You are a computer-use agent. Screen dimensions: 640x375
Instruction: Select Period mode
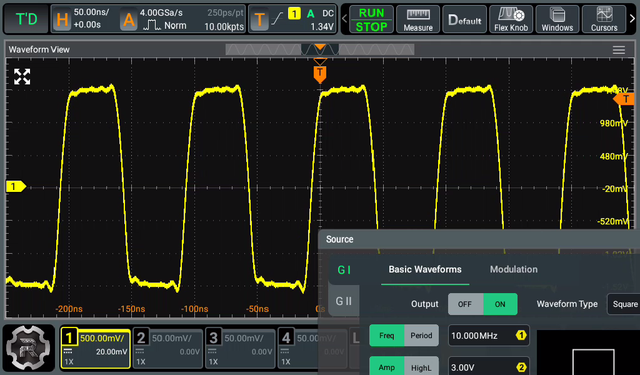click(x=421, y=335)
